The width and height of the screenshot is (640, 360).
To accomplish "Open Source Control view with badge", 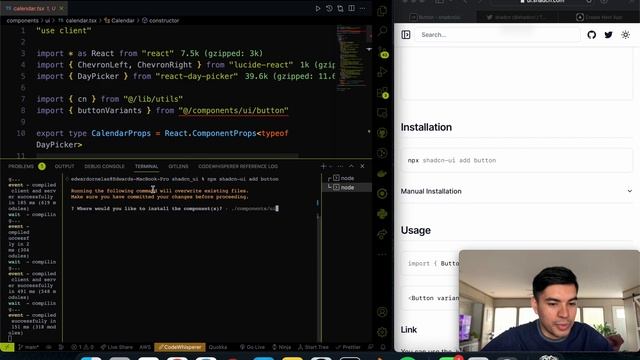I will tap(382, 51).
